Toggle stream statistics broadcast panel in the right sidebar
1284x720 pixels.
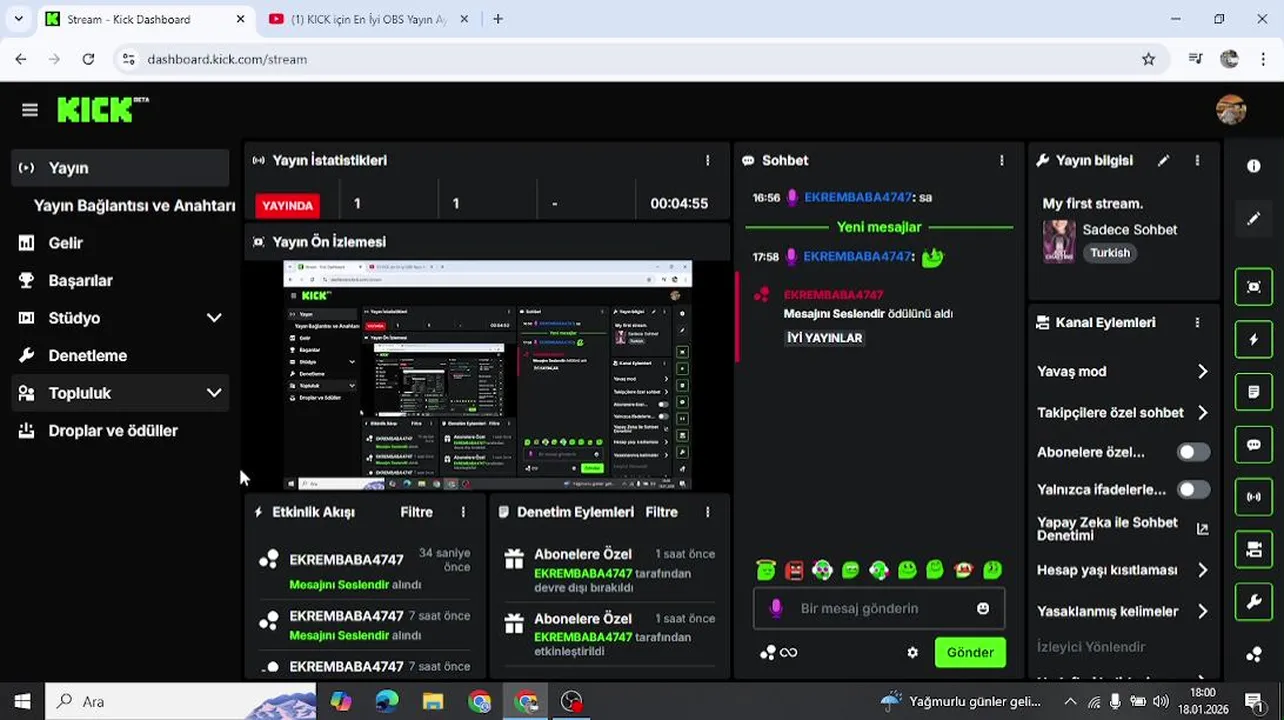(x=1254, y=497)
